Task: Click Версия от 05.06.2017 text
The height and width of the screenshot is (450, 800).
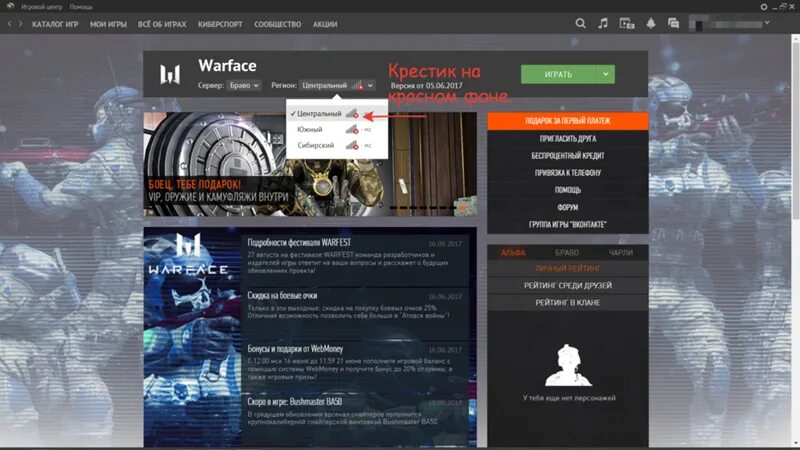Action: click(427, 86)
